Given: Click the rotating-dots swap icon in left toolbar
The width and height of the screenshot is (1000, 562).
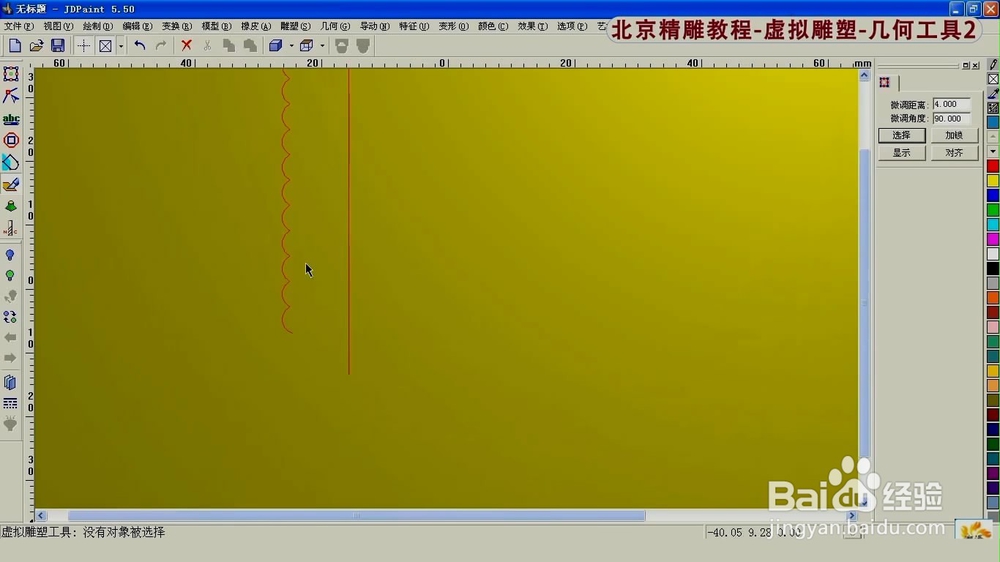Looking at the screenshot, I should (x=10, y=317).
